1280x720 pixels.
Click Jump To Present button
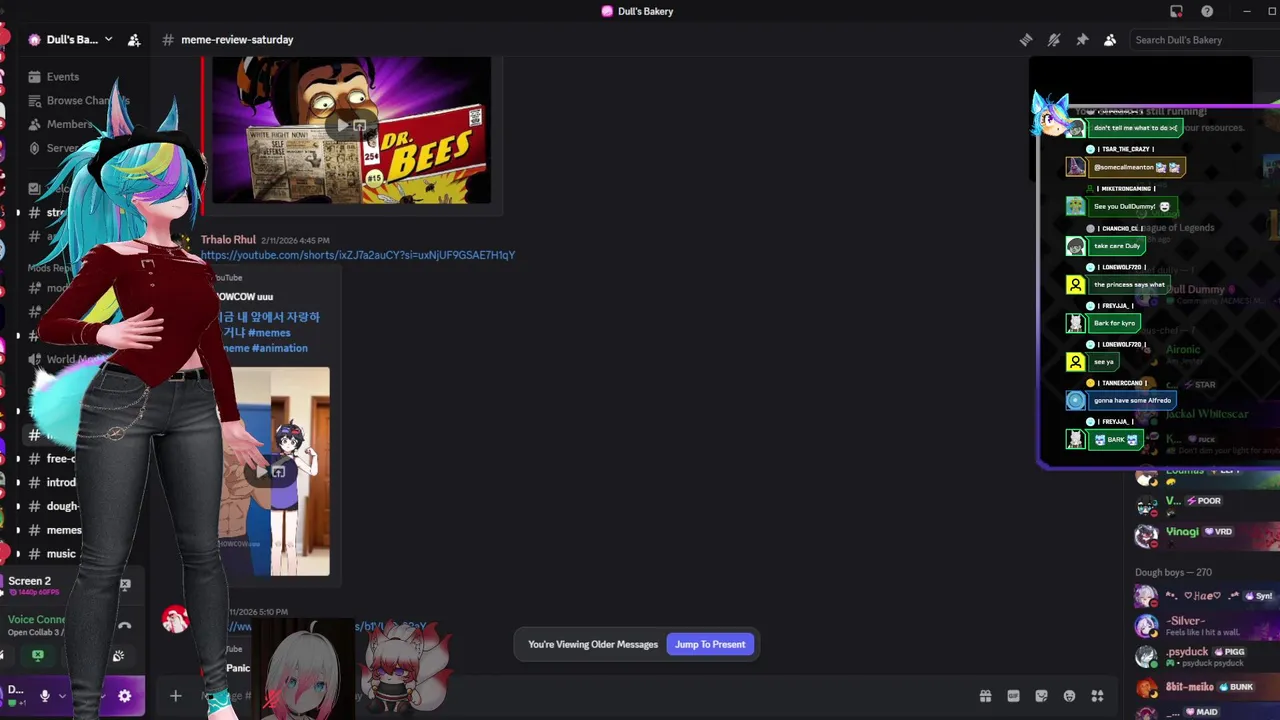[x=710, y=644]
